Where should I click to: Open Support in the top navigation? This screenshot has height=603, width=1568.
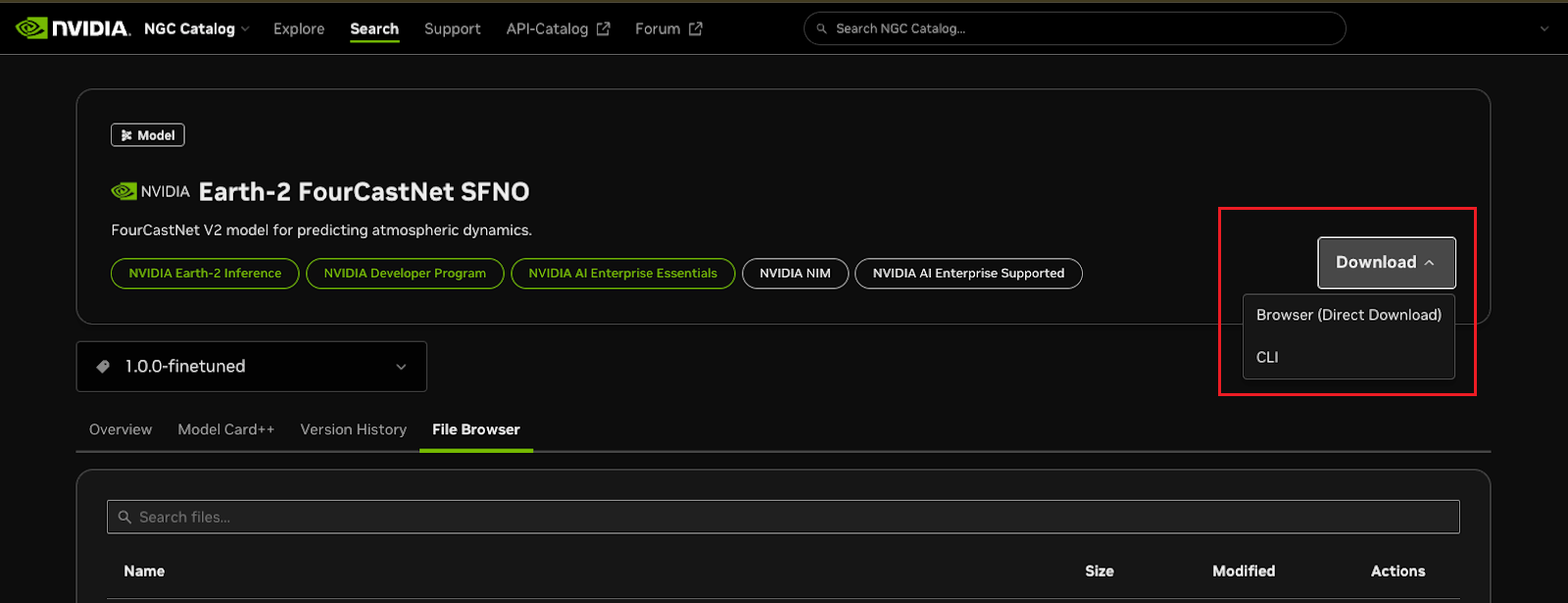tap(453, 28)
